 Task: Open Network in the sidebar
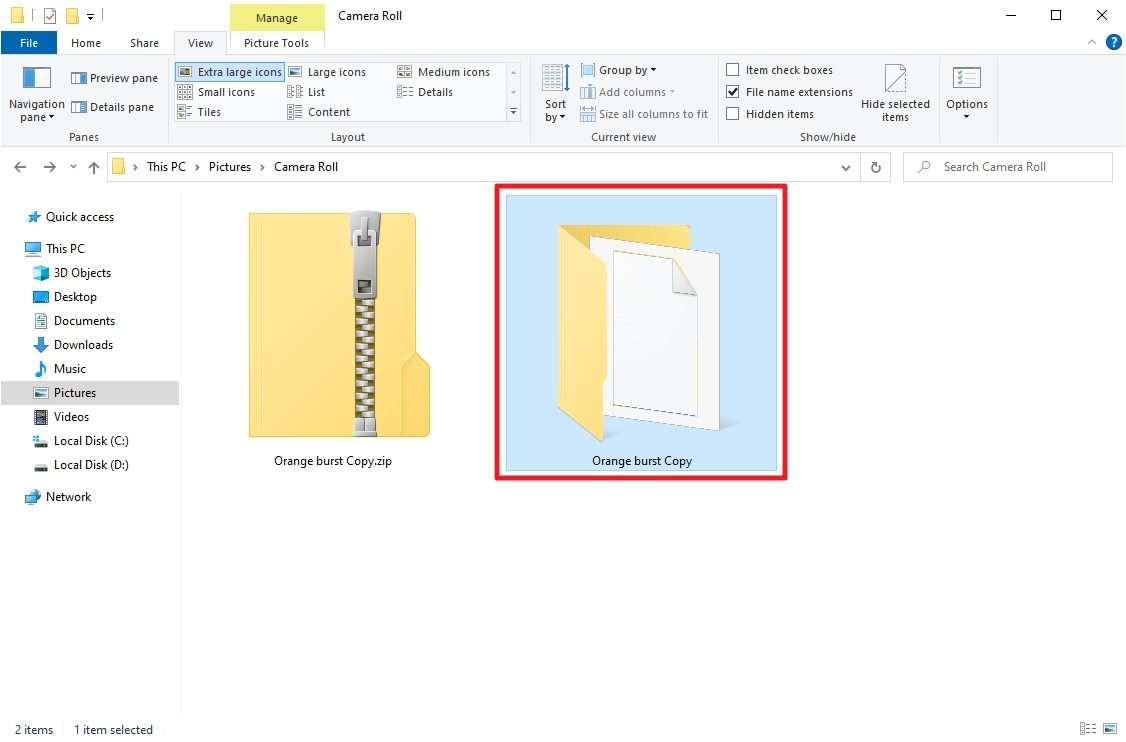58,497
